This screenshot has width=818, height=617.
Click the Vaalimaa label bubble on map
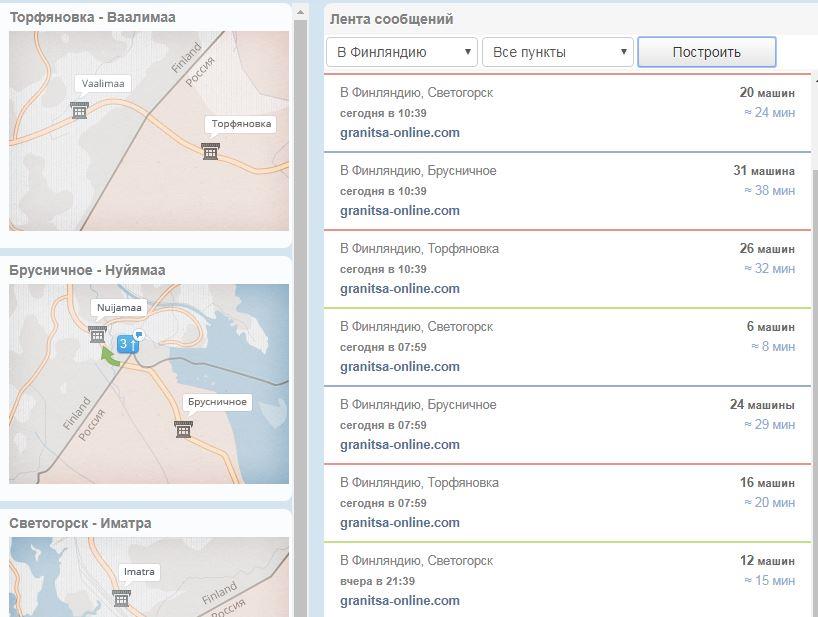point(103,84)
